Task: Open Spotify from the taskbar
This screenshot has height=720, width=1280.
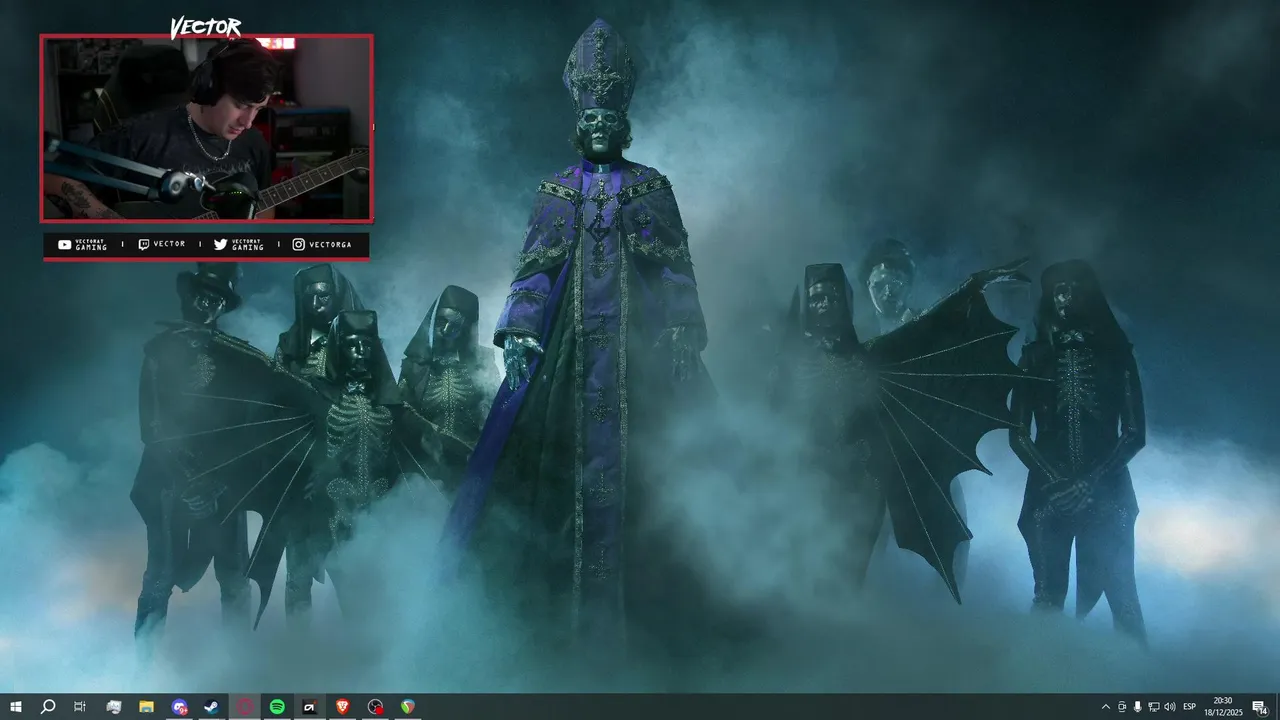Action: tap(277, 707)
